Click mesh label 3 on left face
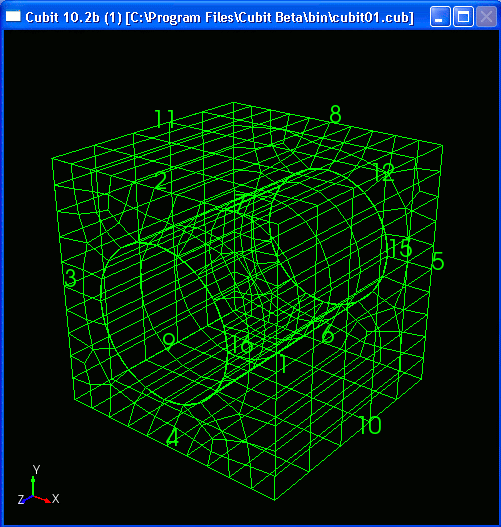Screen dimensions: 501x527 [70, 278]
